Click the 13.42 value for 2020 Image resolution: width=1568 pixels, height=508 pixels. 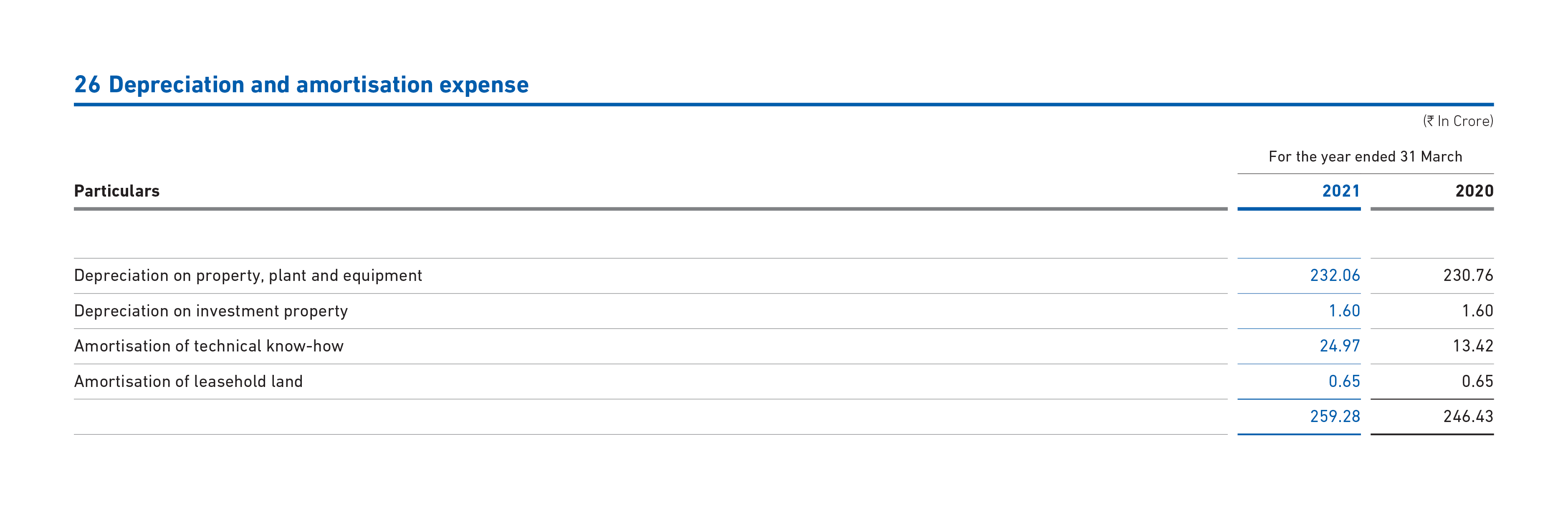(1473, 346)
